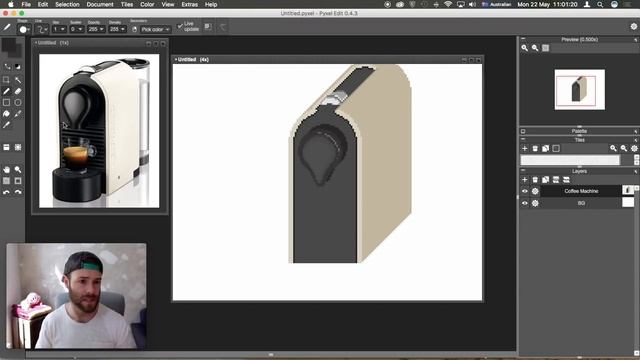This screenshot has height=360, width=640.
Task: Open the Tiles menu
Action: (x=127, y=4)
